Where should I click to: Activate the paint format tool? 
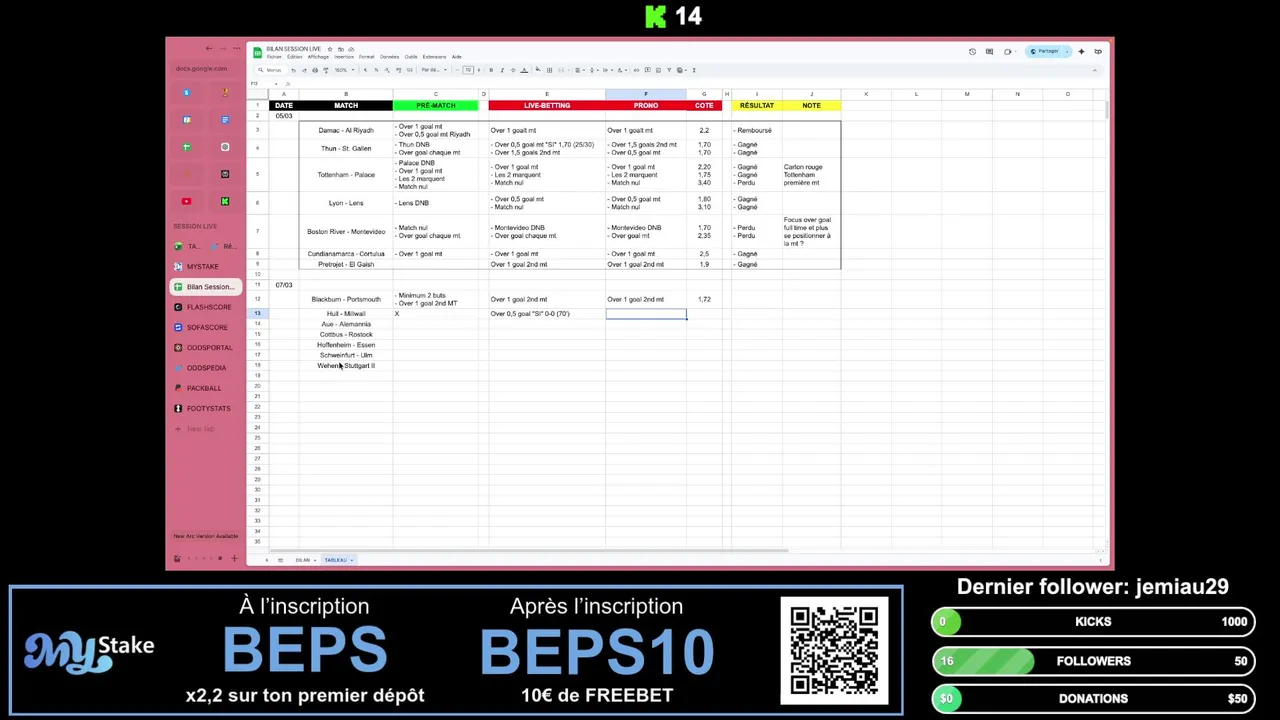(326, 70)
